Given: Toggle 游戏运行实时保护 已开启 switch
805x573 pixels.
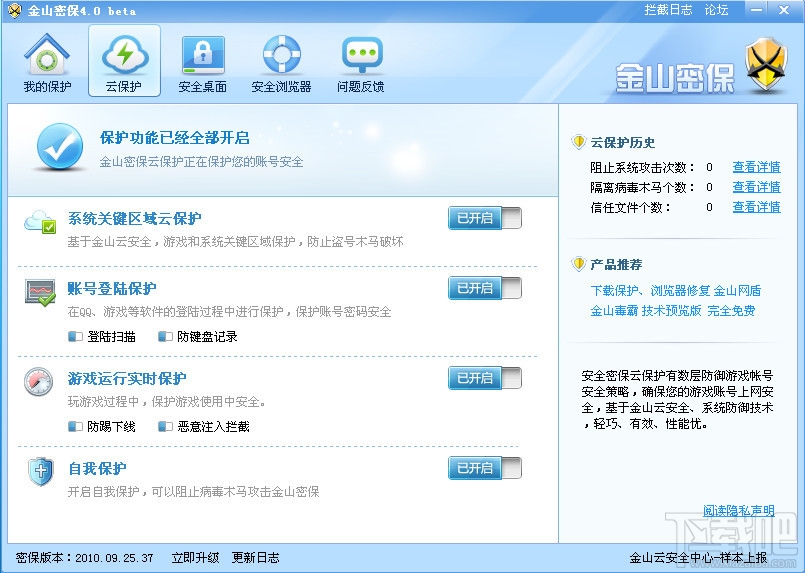Looking at the screenshot, I should pos(485,378).
